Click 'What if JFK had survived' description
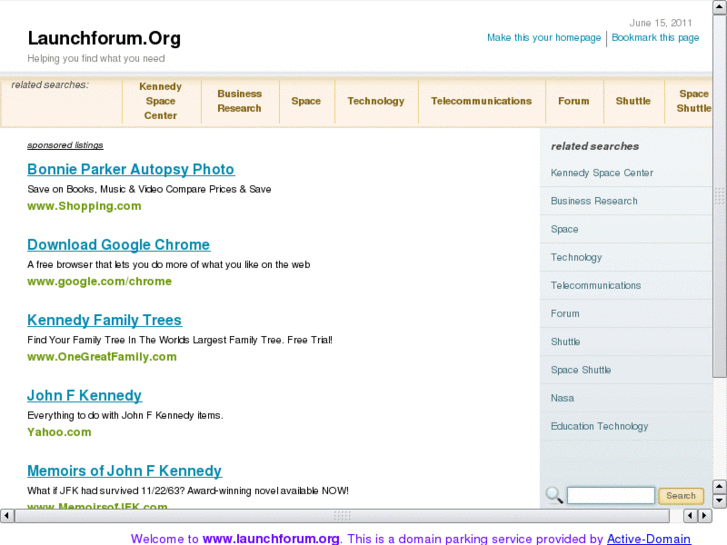The height and width of the screenshot is (545, 727). pos(188,491)
